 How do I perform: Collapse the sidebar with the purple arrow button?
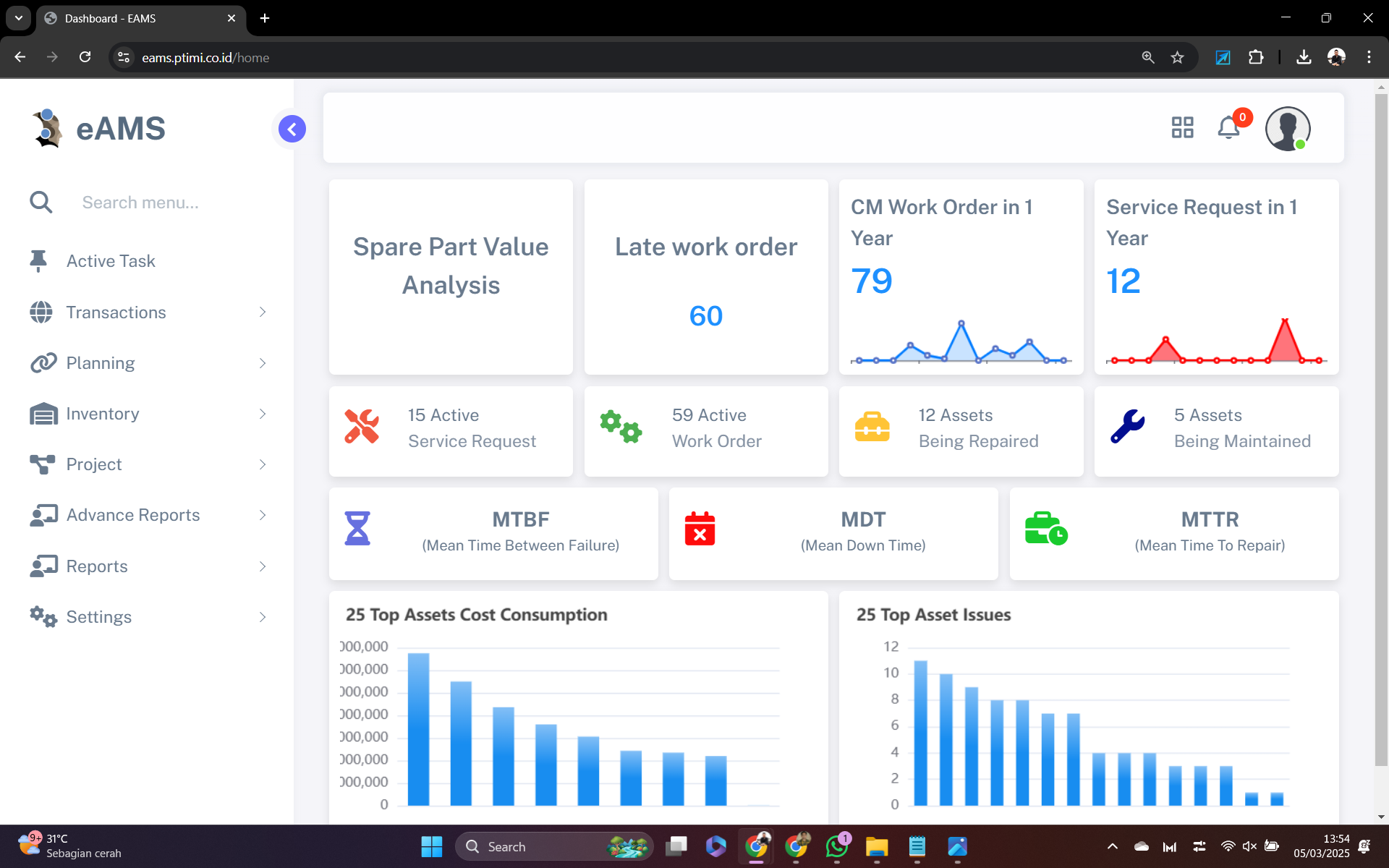click(292, 129)
